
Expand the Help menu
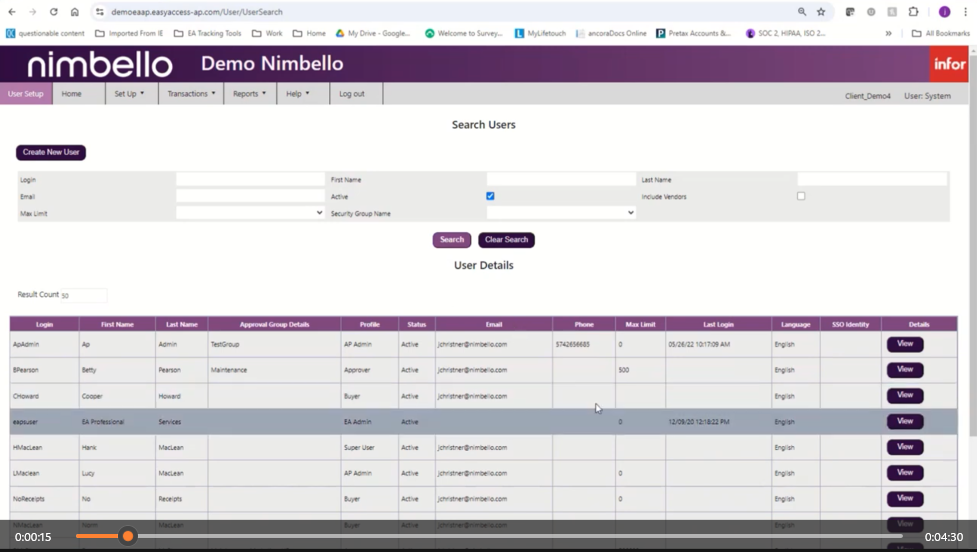pyautogui.click(x=298, y=93)
